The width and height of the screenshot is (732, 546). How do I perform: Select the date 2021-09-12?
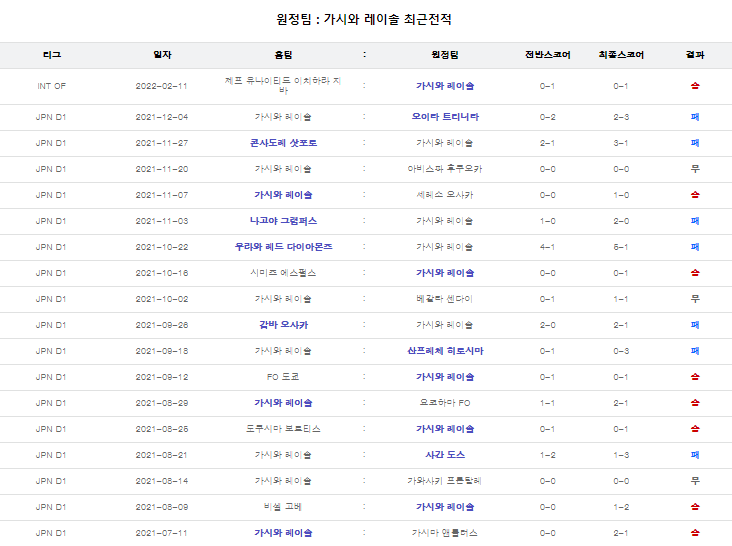[162, 377]
